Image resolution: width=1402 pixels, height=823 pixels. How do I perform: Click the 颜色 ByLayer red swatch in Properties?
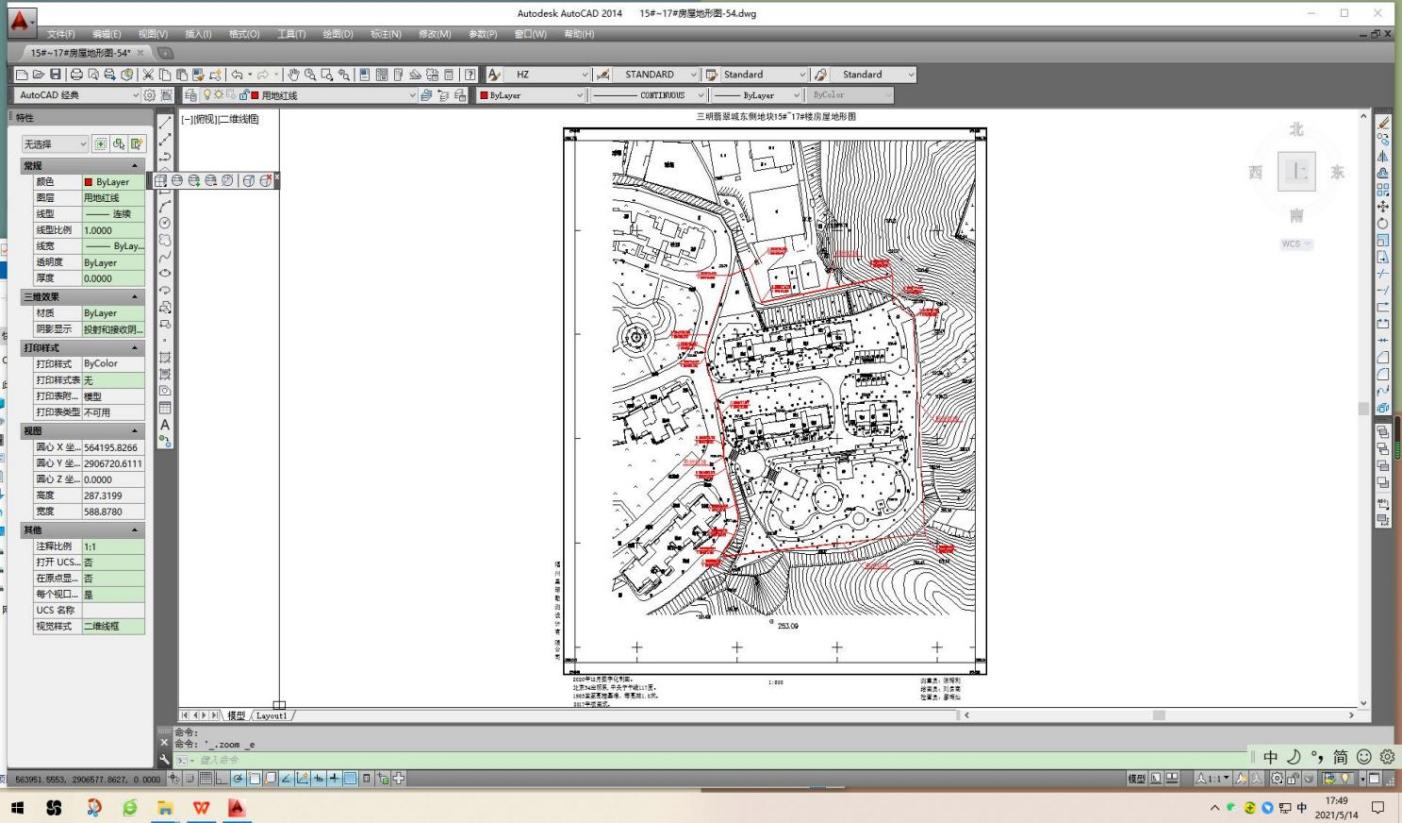pyautogui.click(x=90, y=183)
